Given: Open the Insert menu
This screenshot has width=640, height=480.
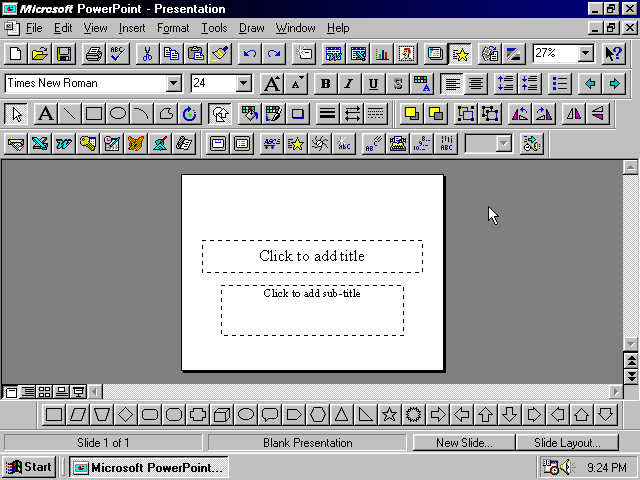Looking at the screenshot, I should coord(131,28).
